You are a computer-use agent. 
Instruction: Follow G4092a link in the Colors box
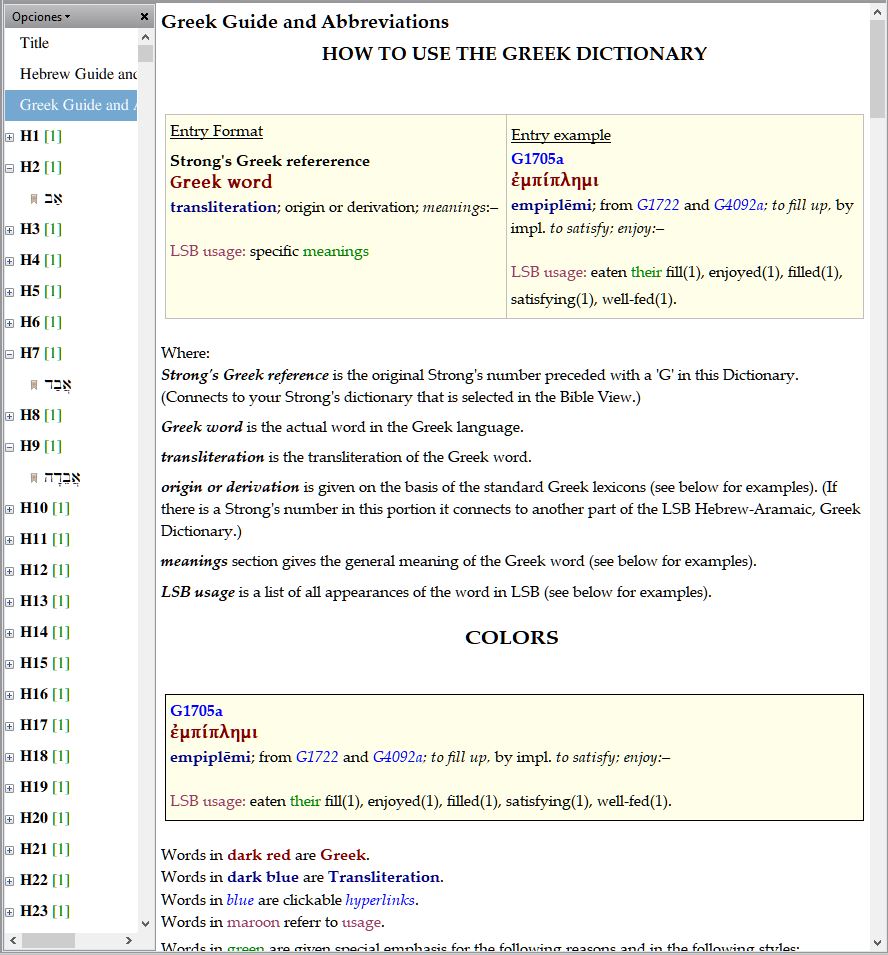[x=398, y=757]
